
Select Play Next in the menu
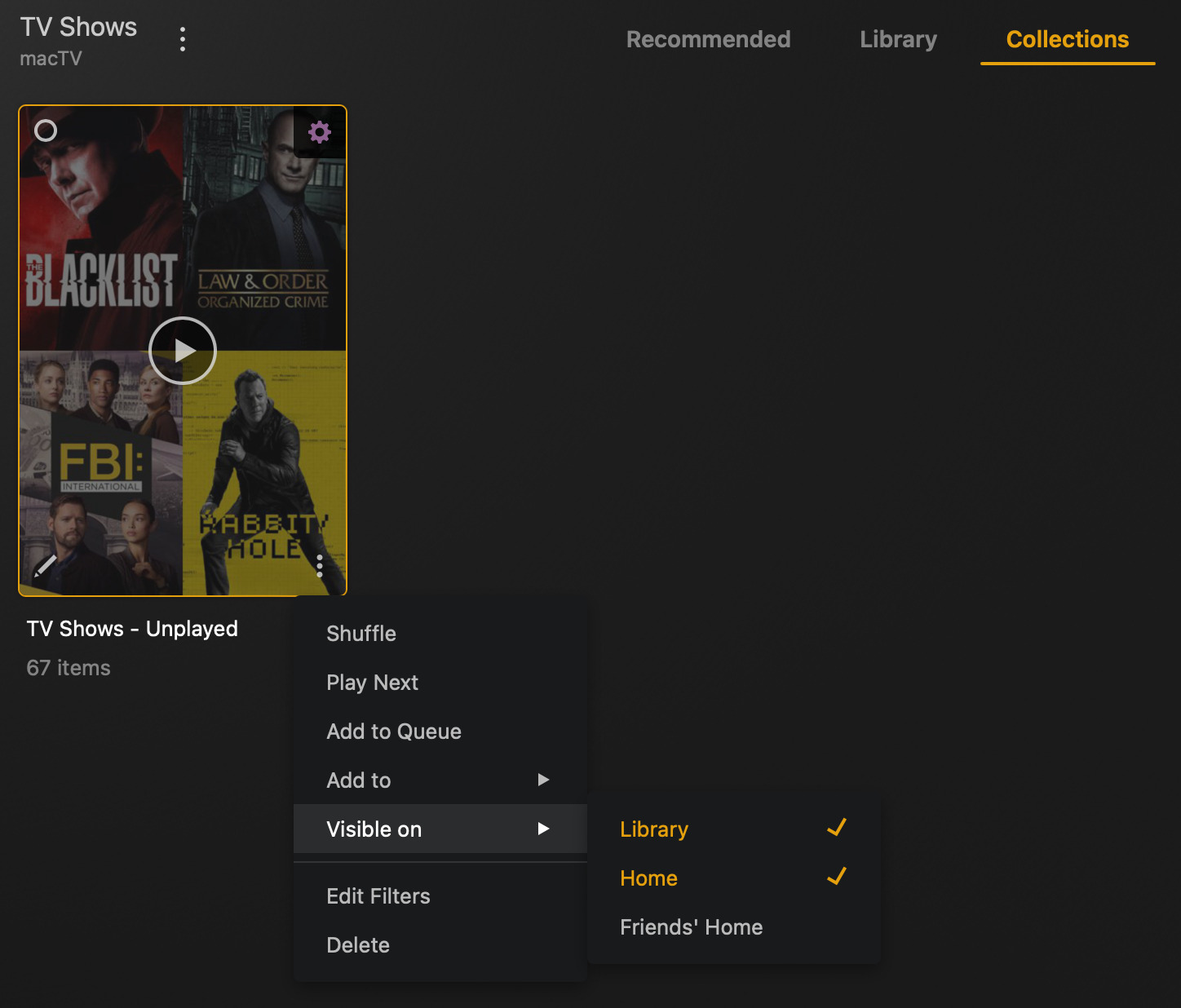[440, 683]
